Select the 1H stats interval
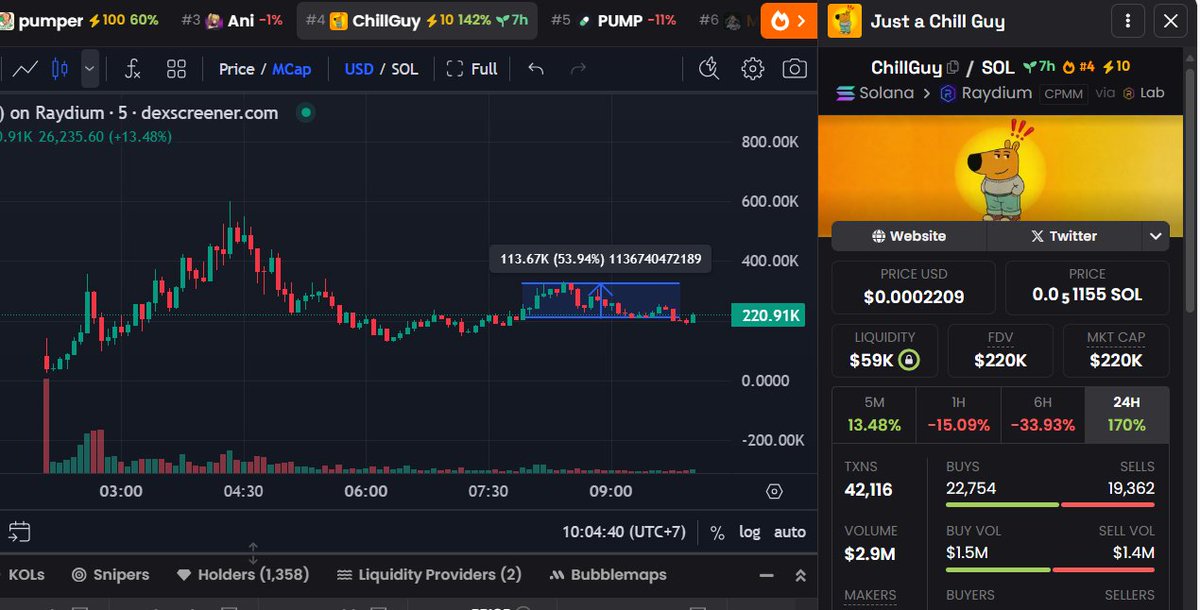 click(958, 414)
